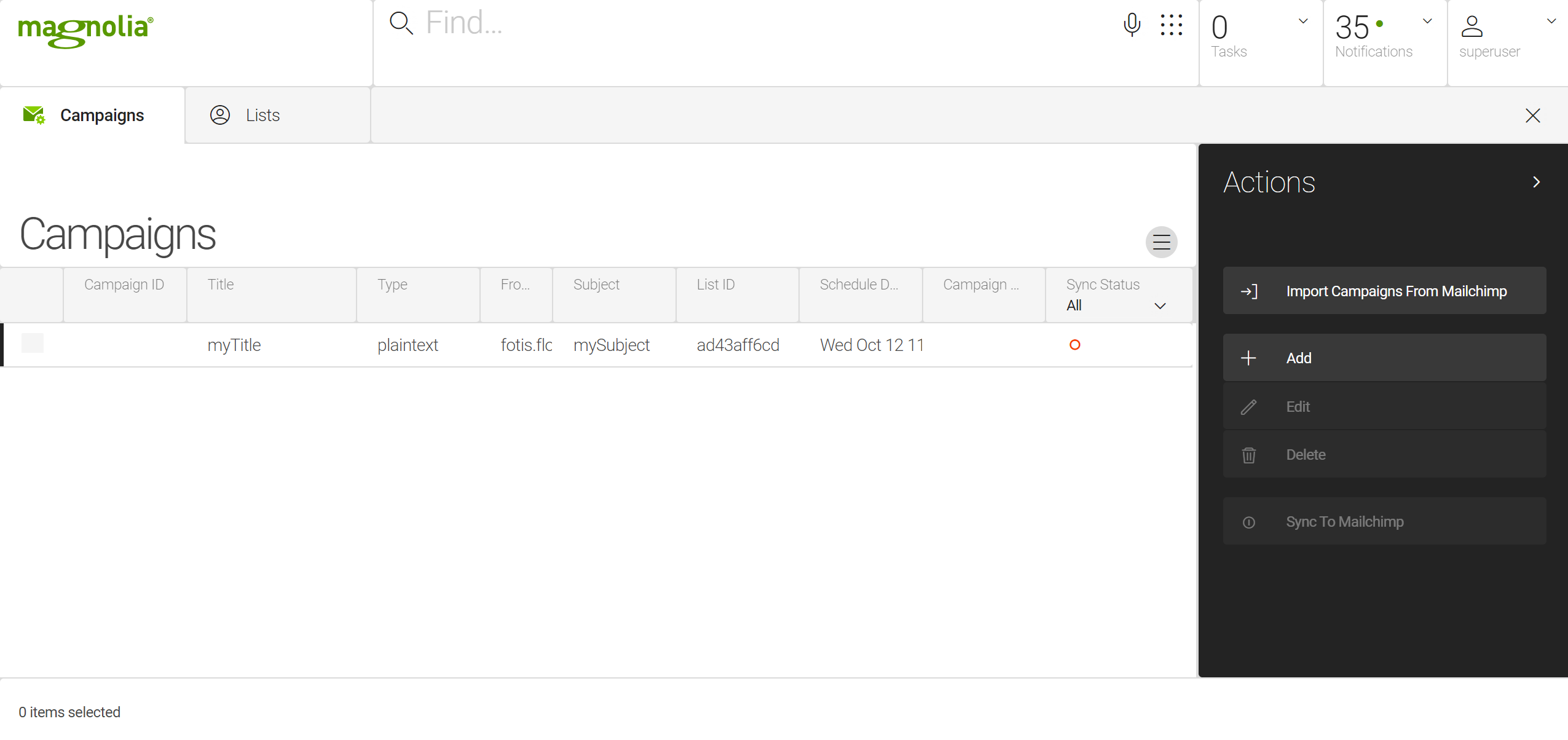
Task: Click the Import Campaigns From Mailchimp icon
Action: tap(1249, 291)
